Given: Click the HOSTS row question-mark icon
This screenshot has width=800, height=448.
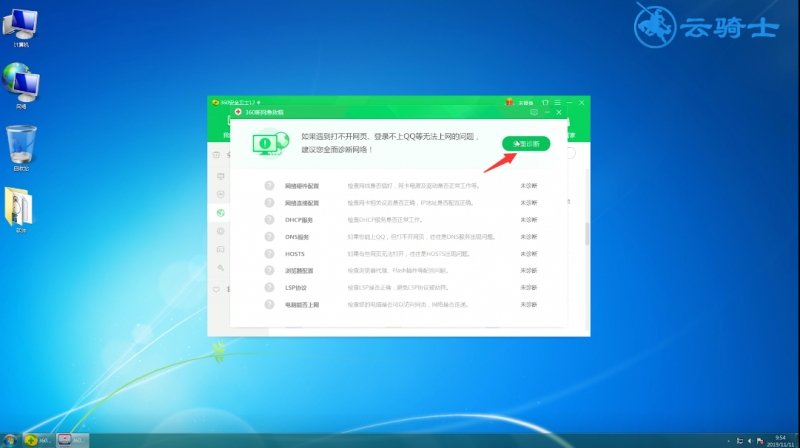Looking at the screenshot, I should point(269,254).
